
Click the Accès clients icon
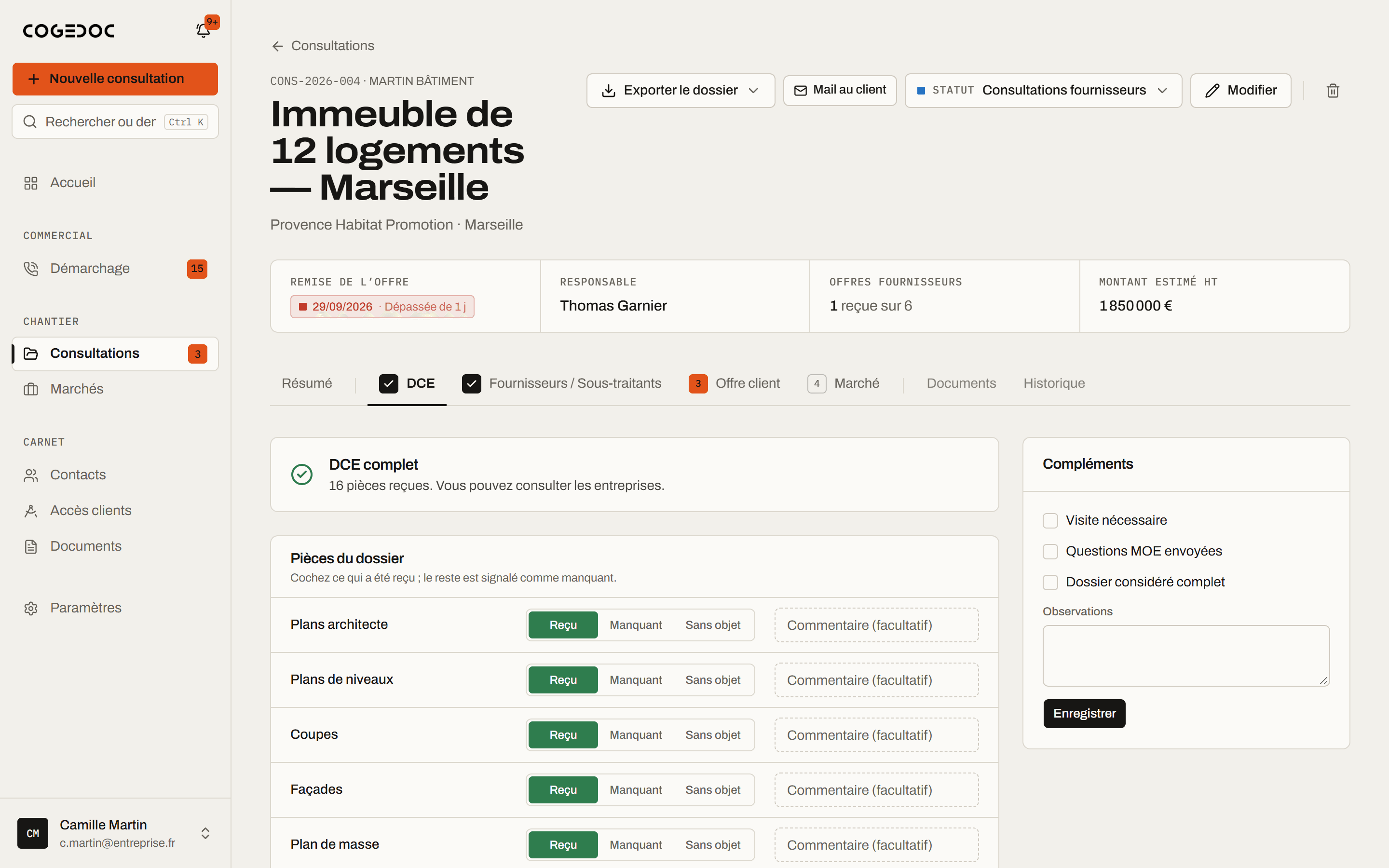31,511
